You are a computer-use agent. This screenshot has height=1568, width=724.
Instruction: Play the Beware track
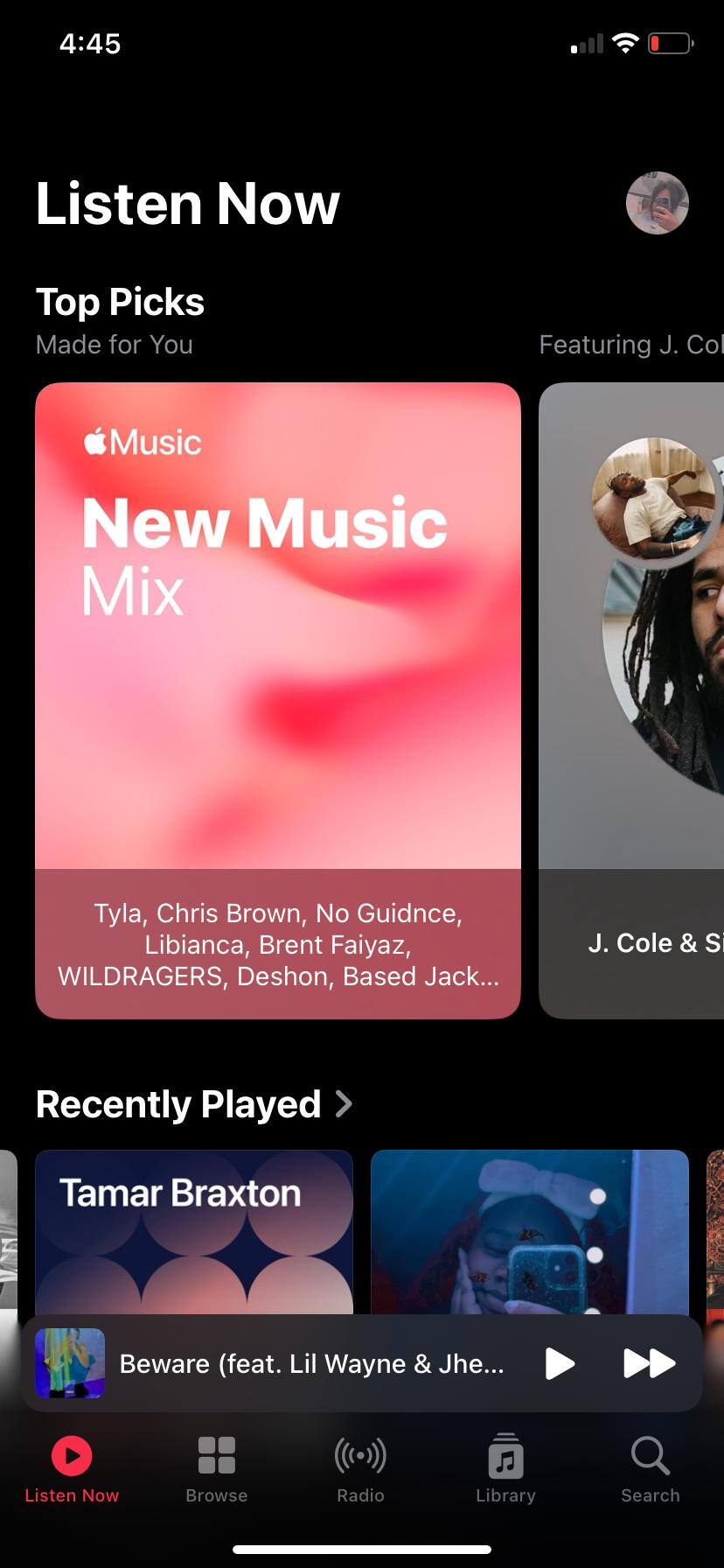560,1363
